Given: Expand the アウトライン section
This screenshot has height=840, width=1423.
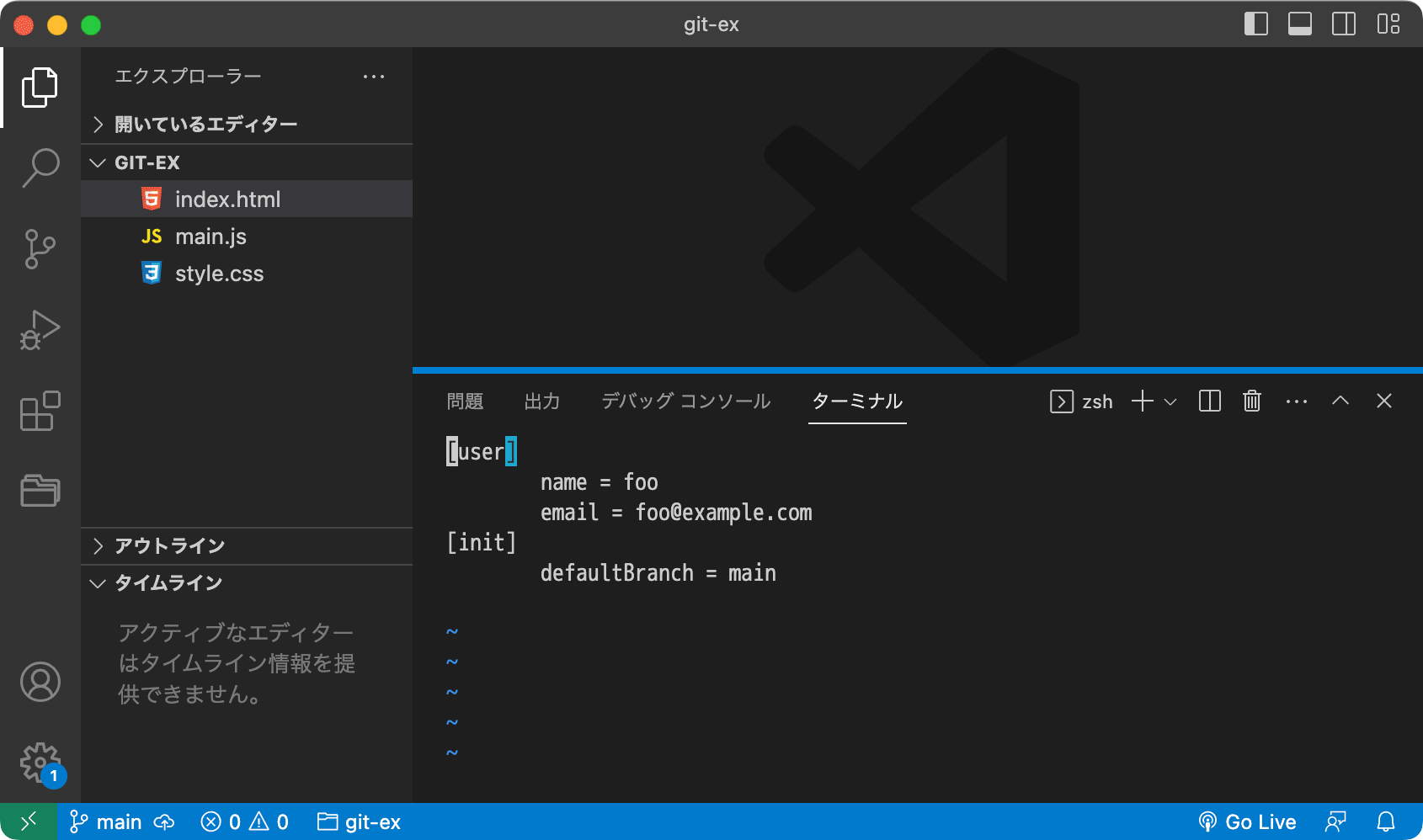Looking at the screenshot, I should [247, 546].
